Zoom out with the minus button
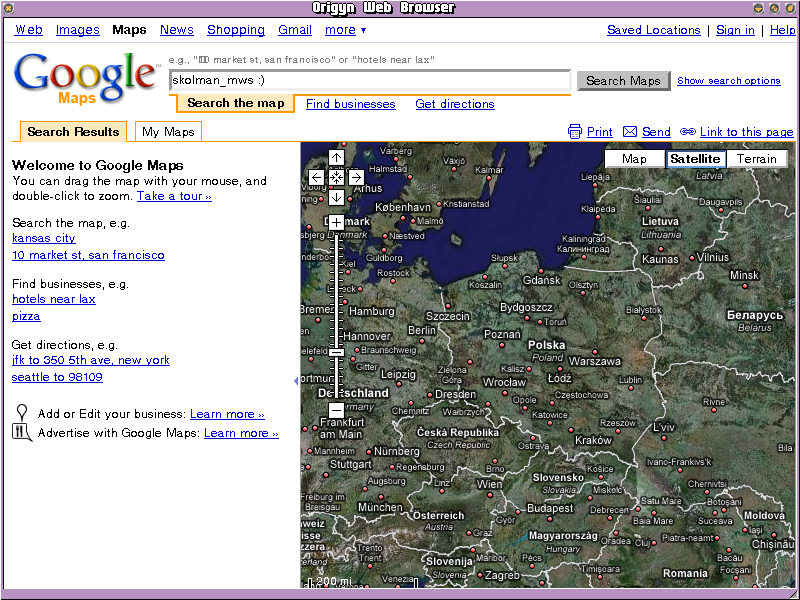Screen dimensions: 800x600 [336, 409]
